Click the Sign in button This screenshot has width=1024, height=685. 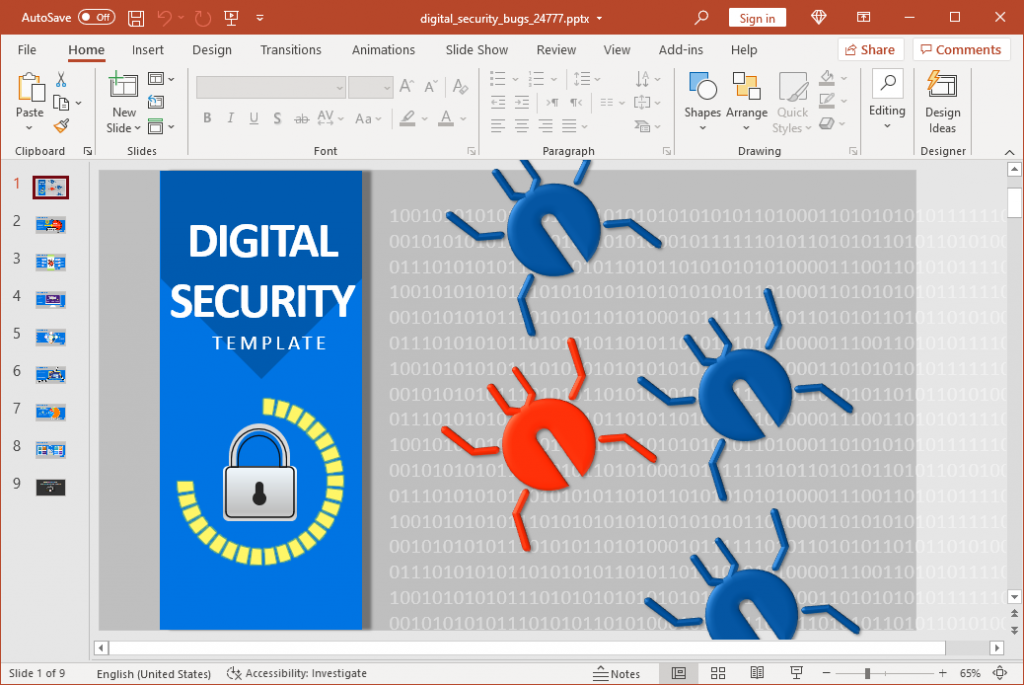coord(757,17)
